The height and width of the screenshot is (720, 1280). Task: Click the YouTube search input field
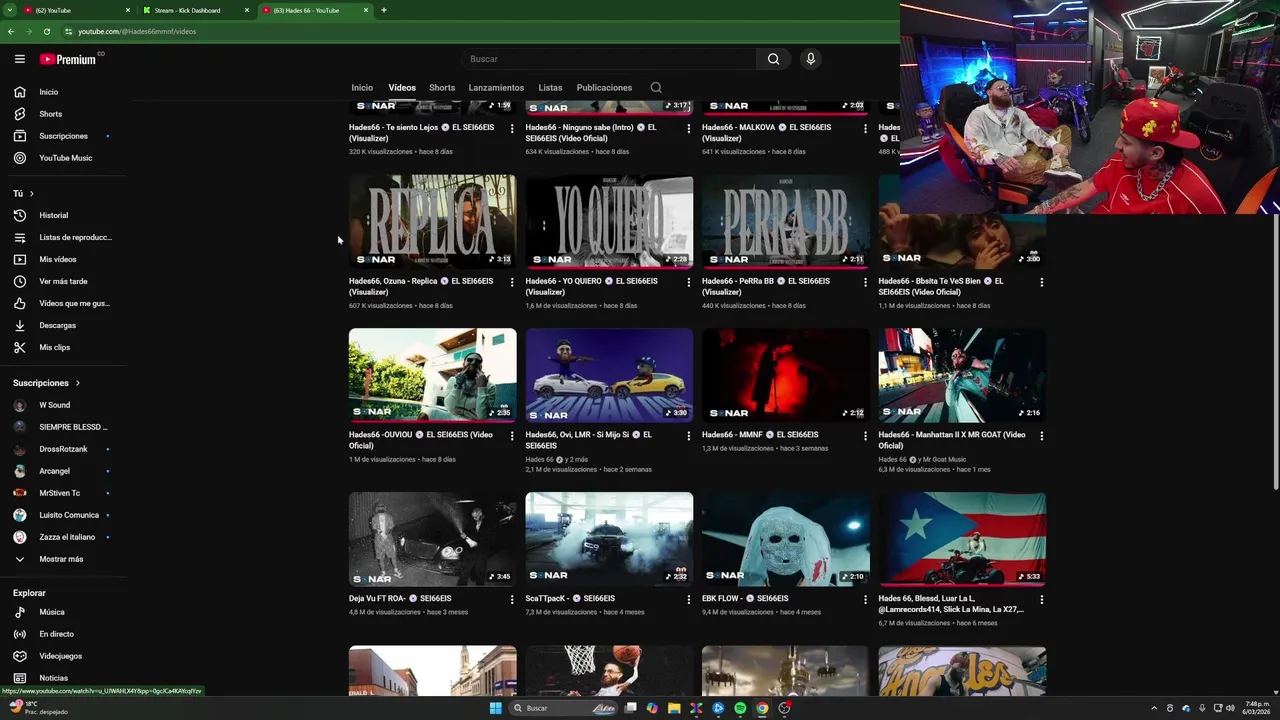tap(610, 59)
